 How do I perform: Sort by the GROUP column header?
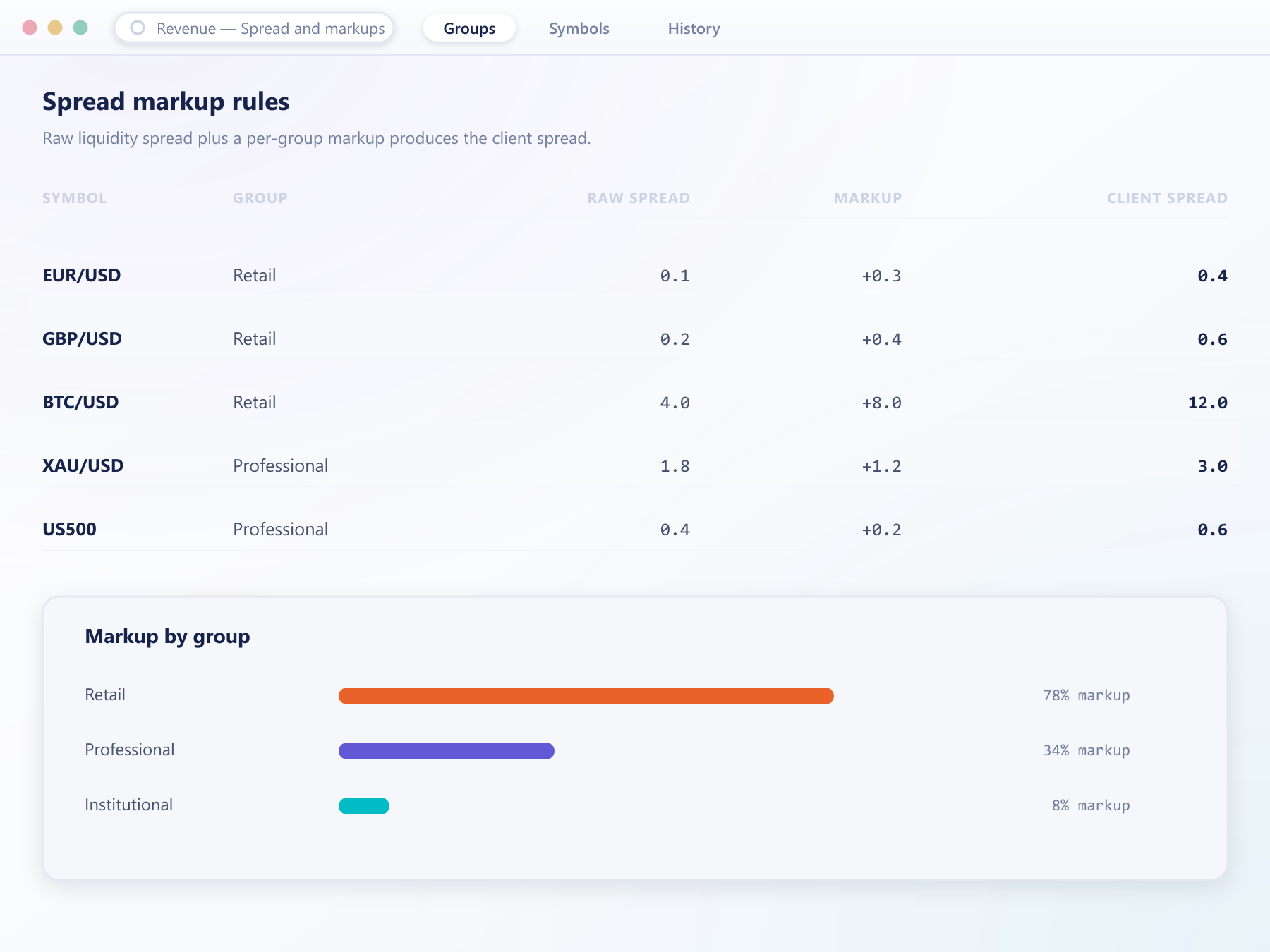[x=260, y=198]
